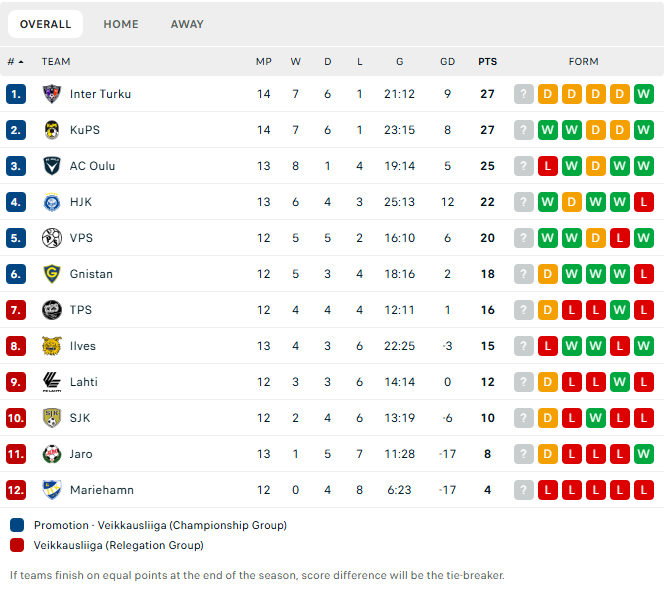Click TPS upcoming match question mark
This screenshot has width=665, height=589.
523,310
